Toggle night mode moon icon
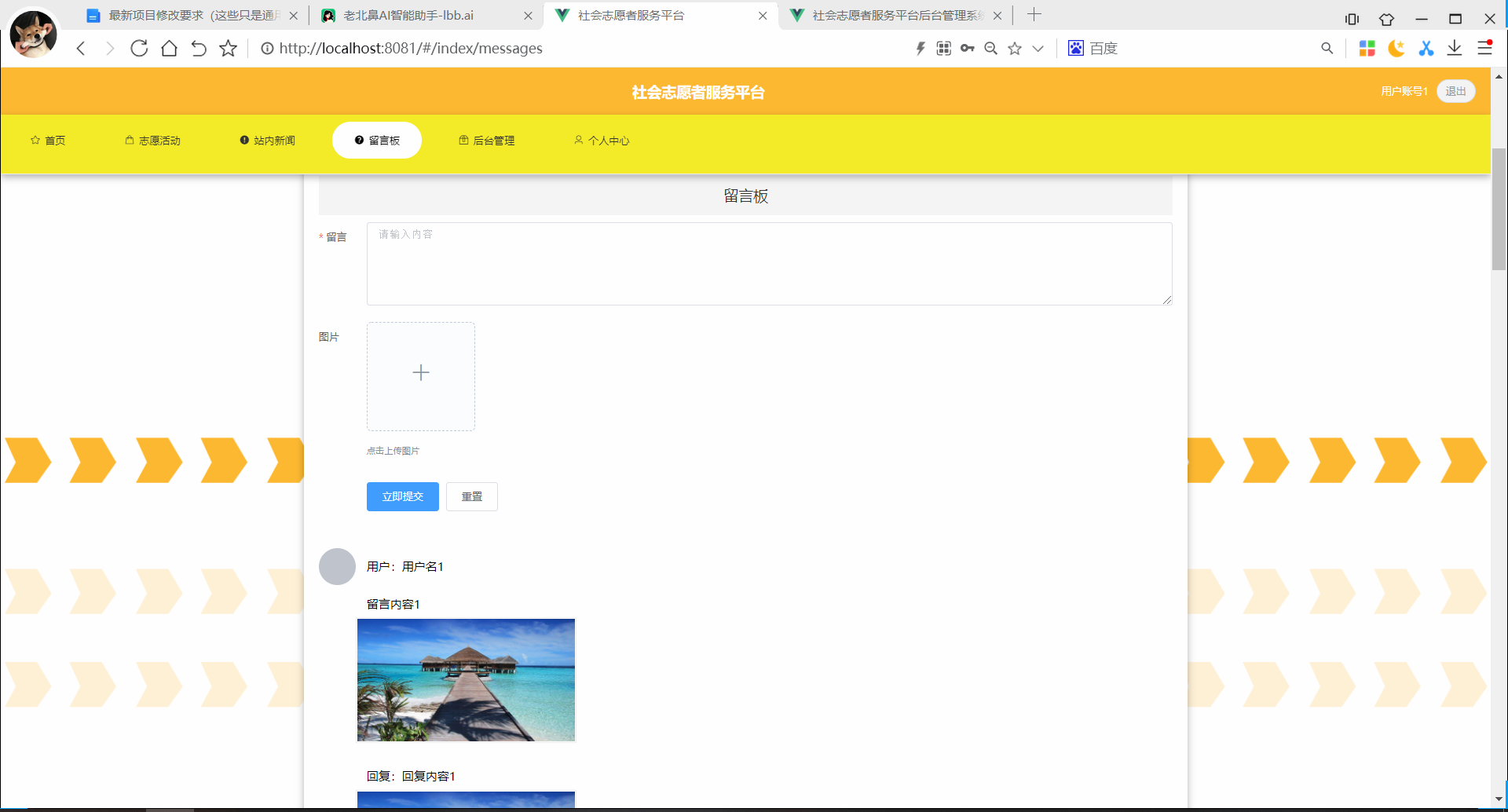This screenshot has height=812, width=1508. 1396,49
